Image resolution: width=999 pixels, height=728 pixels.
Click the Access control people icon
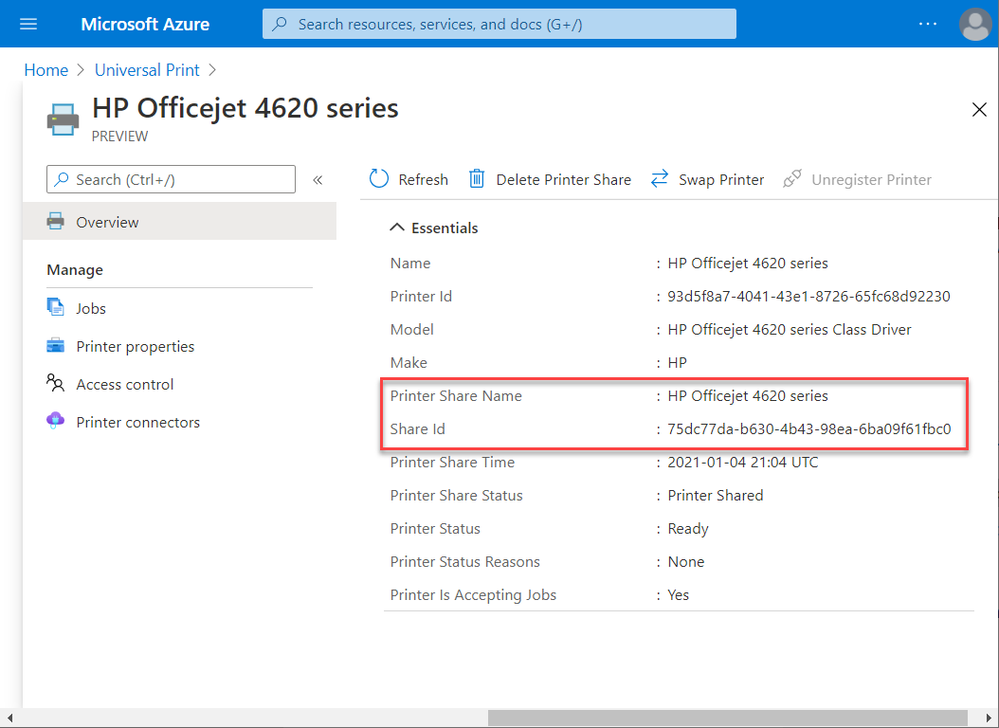point(55,383)
